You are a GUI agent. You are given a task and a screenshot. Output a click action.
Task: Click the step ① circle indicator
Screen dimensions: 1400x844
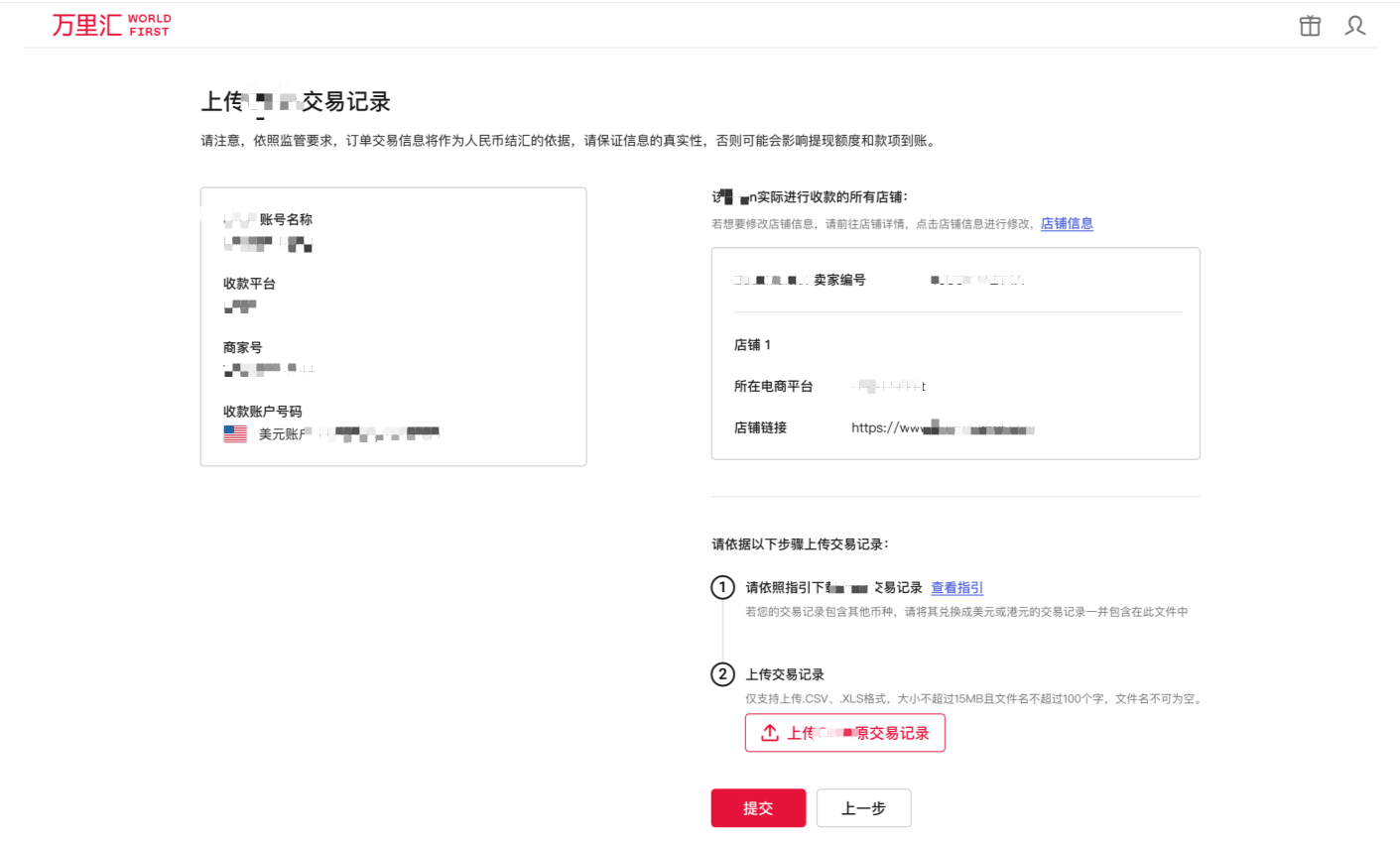tap(723, 587)
